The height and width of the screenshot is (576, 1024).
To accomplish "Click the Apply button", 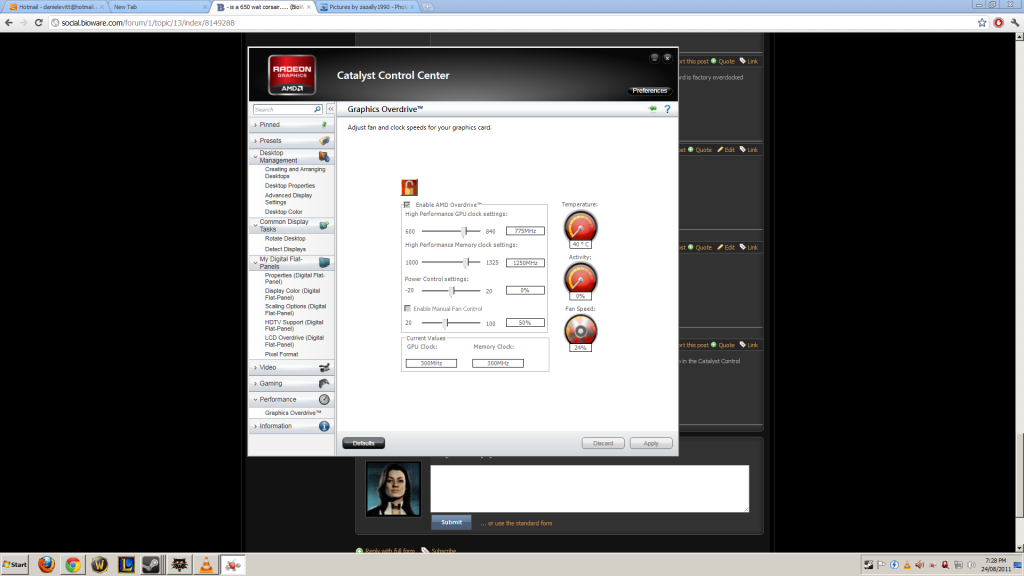I will coord(651,443).
